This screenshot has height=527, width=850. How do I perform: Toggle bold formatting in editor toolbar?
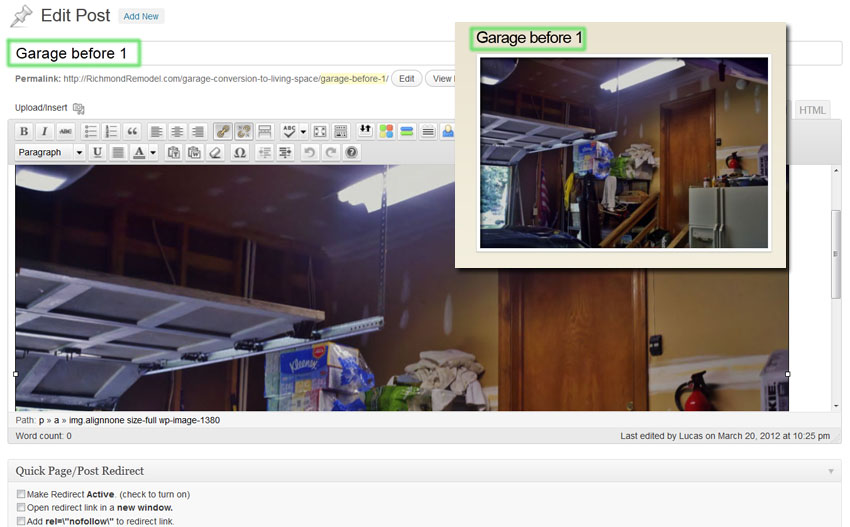[x=24, y=131]
